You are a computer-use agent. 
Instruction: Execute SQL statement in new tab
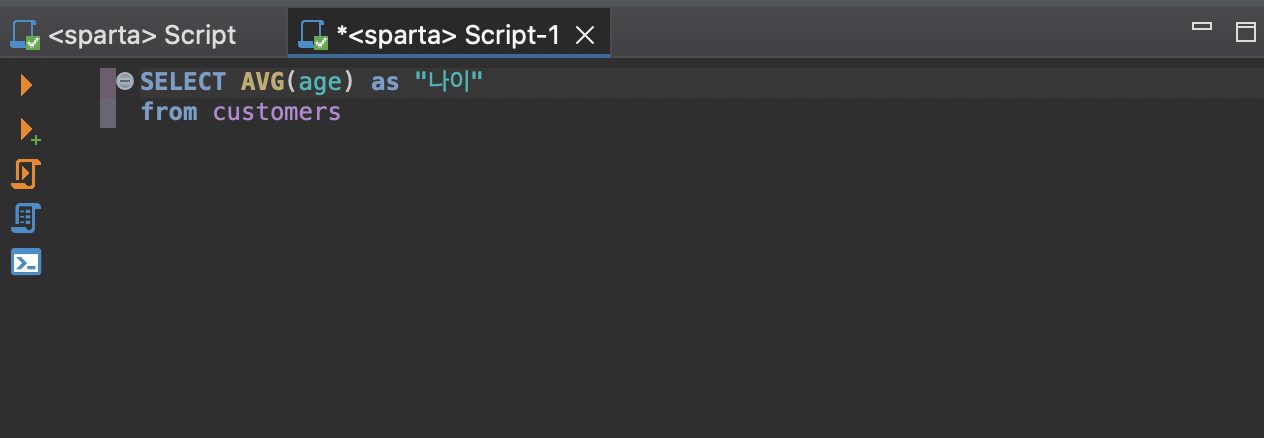(x=29, y=131)
